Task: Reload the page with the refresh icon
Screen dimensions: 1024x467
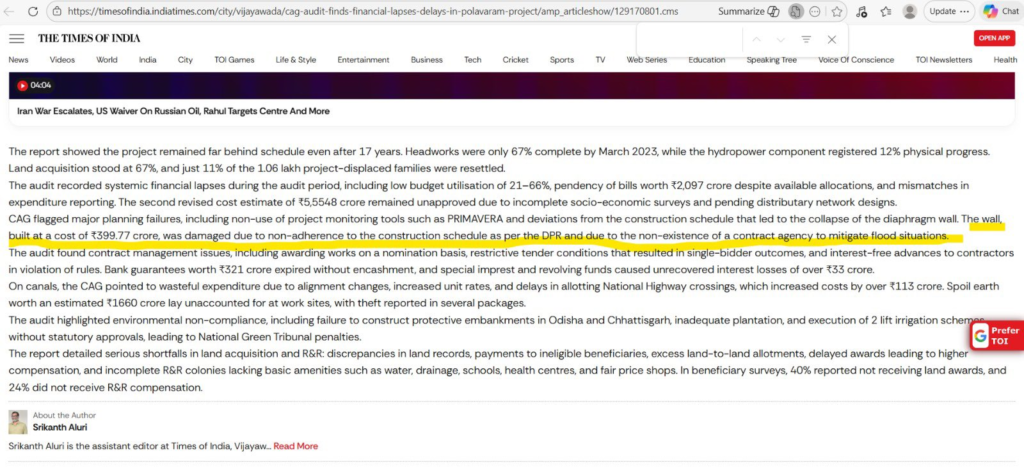Action: coord(33,11)
